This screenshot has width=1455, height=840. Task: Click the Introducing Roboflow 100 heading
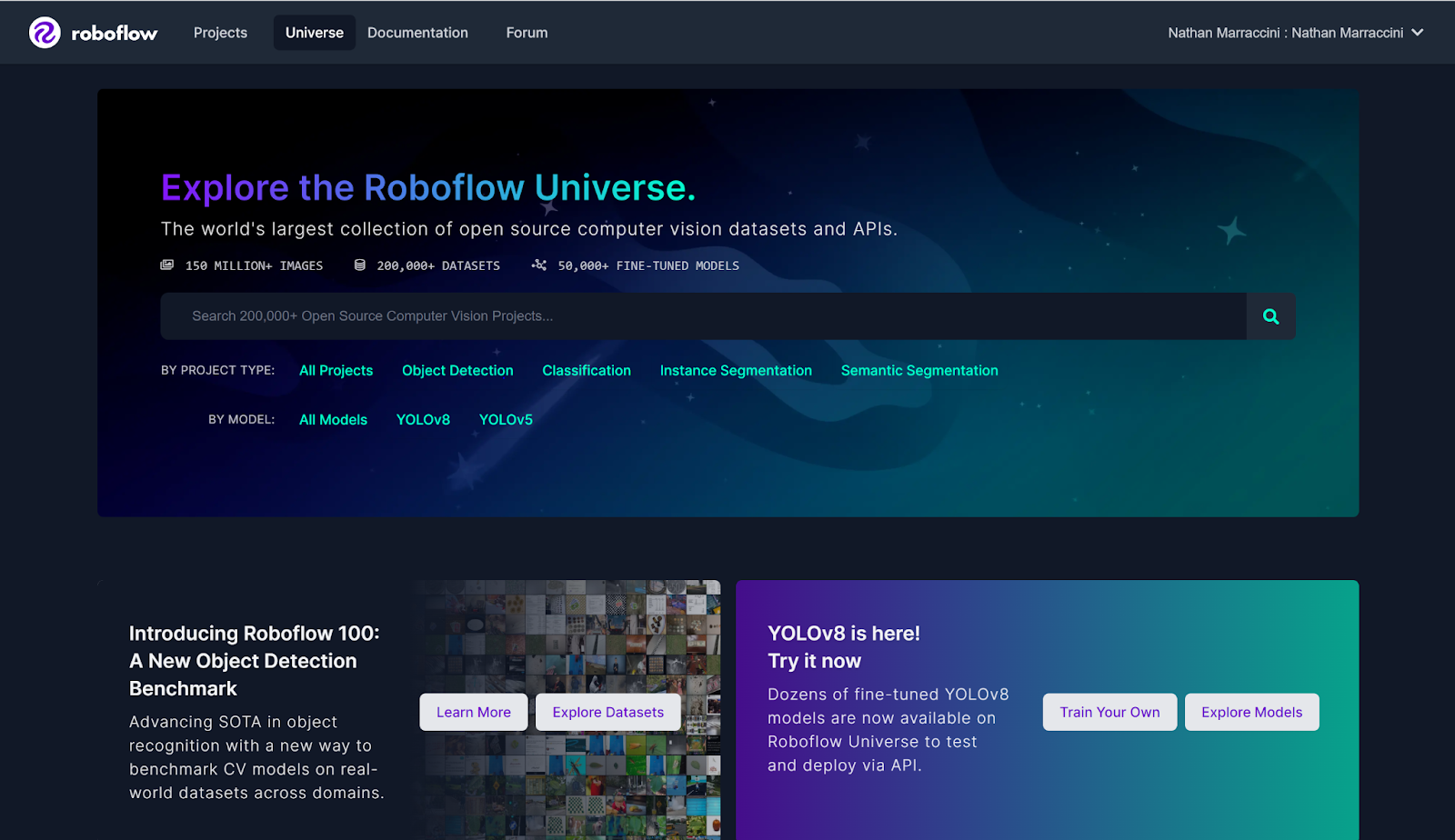[255, 661]
